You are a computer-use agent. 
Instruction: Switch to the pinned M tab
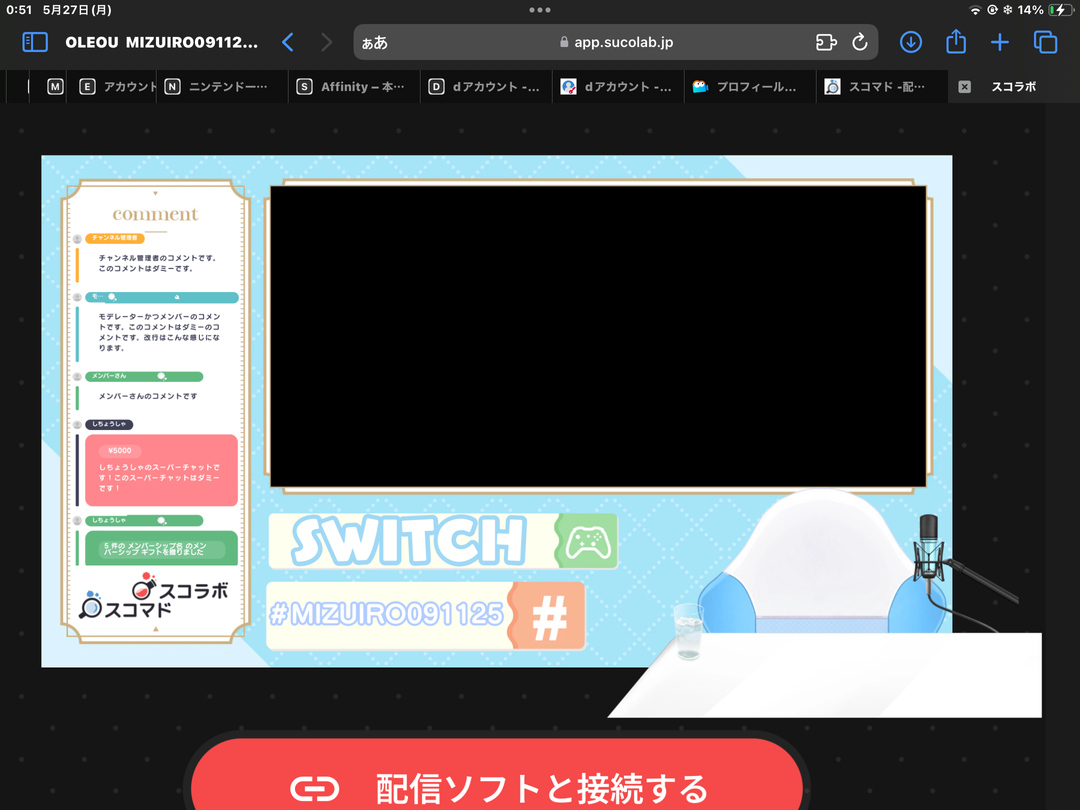[x=55, y=87]
